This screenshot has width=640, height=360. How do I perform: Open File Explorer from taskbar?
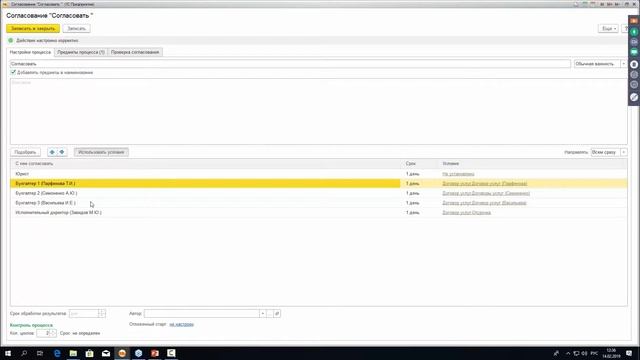73,353
